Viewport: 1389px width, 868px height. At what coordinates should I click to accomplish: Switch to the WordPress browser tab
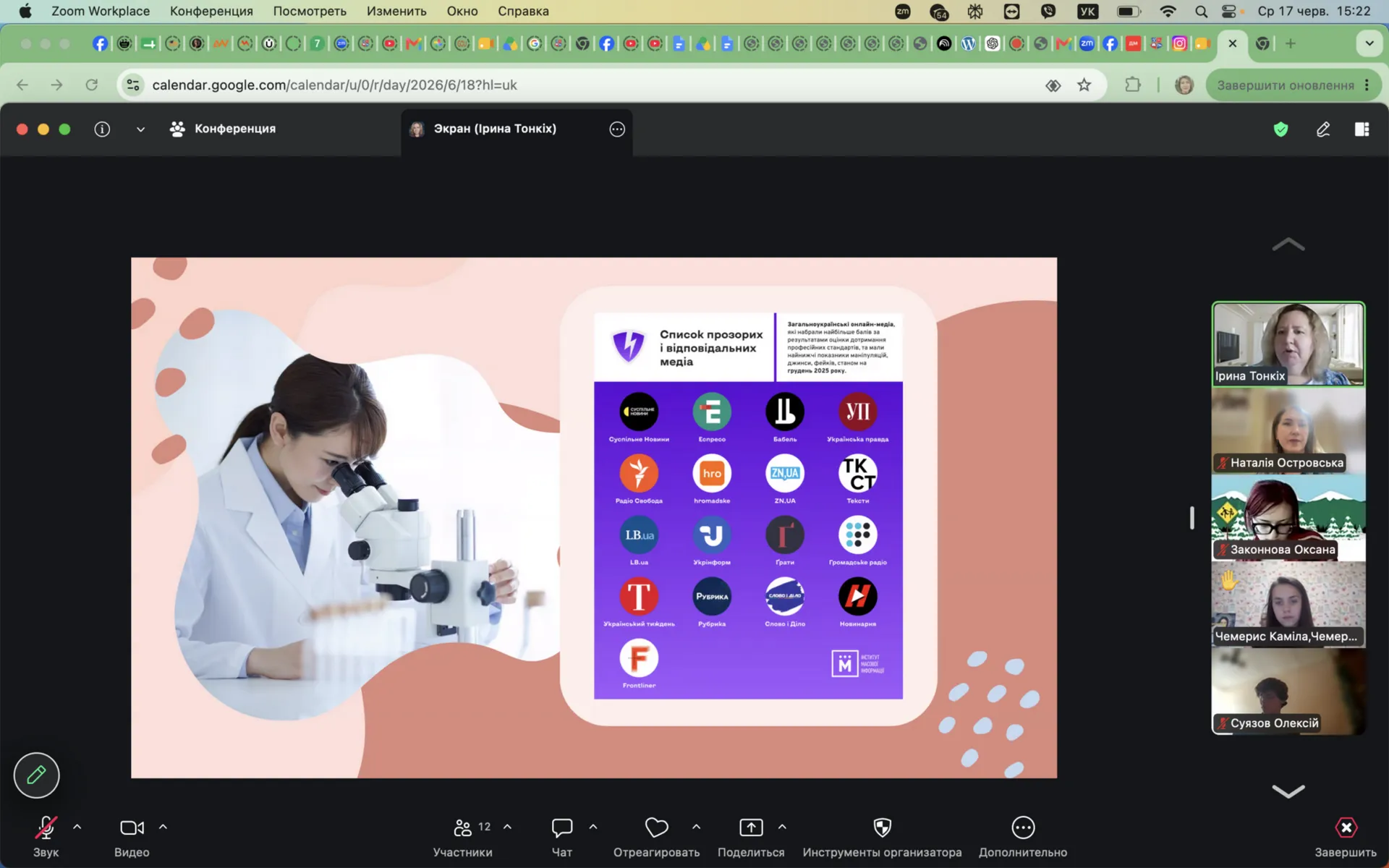click(968, 43)
